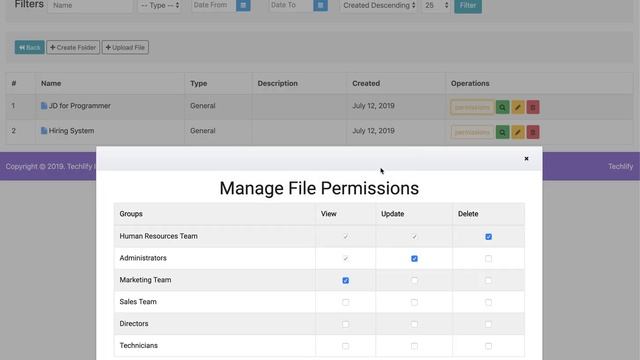Click the Create Folder button
The height and width of the screenshot is (360, 640).
[73, 47]
